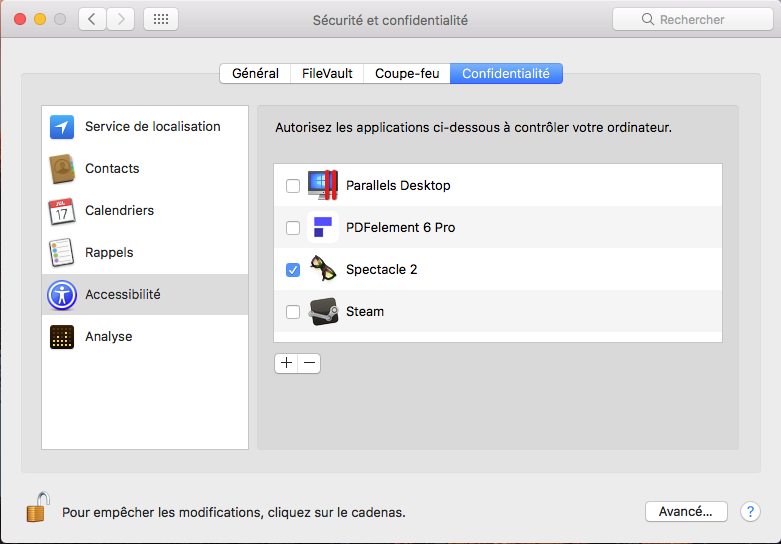Go forward with the right chevron button

[121, 19]
